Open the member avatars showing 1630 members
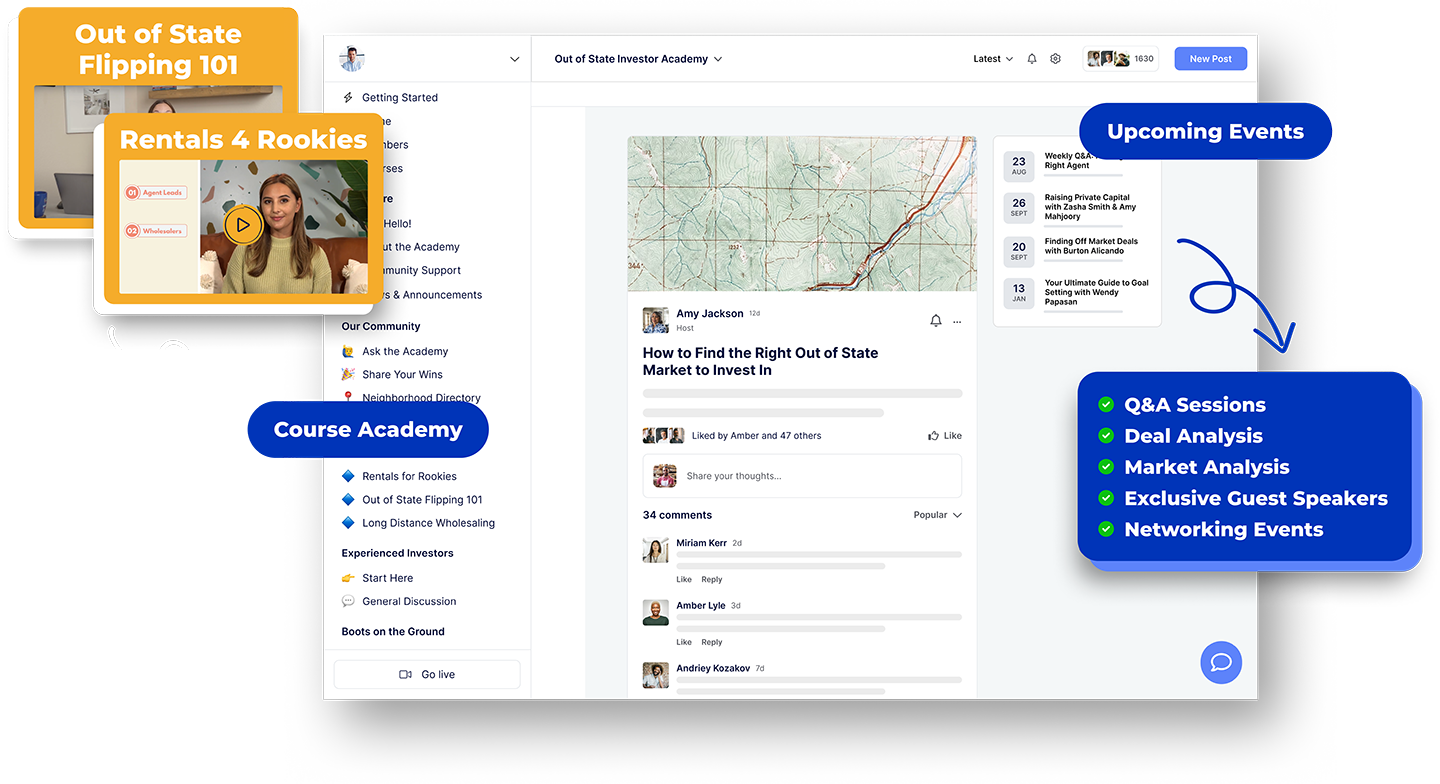This screenshot has height=784, width=1440. (x=1120, y=59)
